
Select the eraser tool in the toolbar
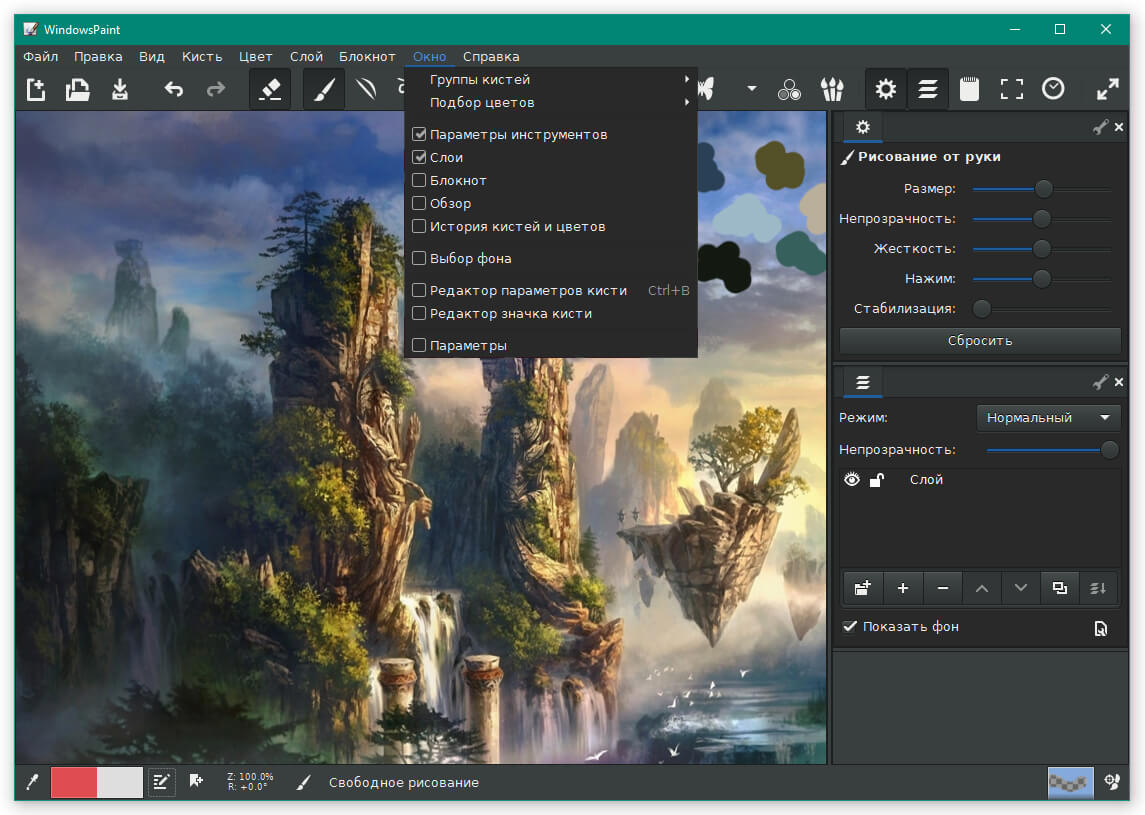[270, 89]
